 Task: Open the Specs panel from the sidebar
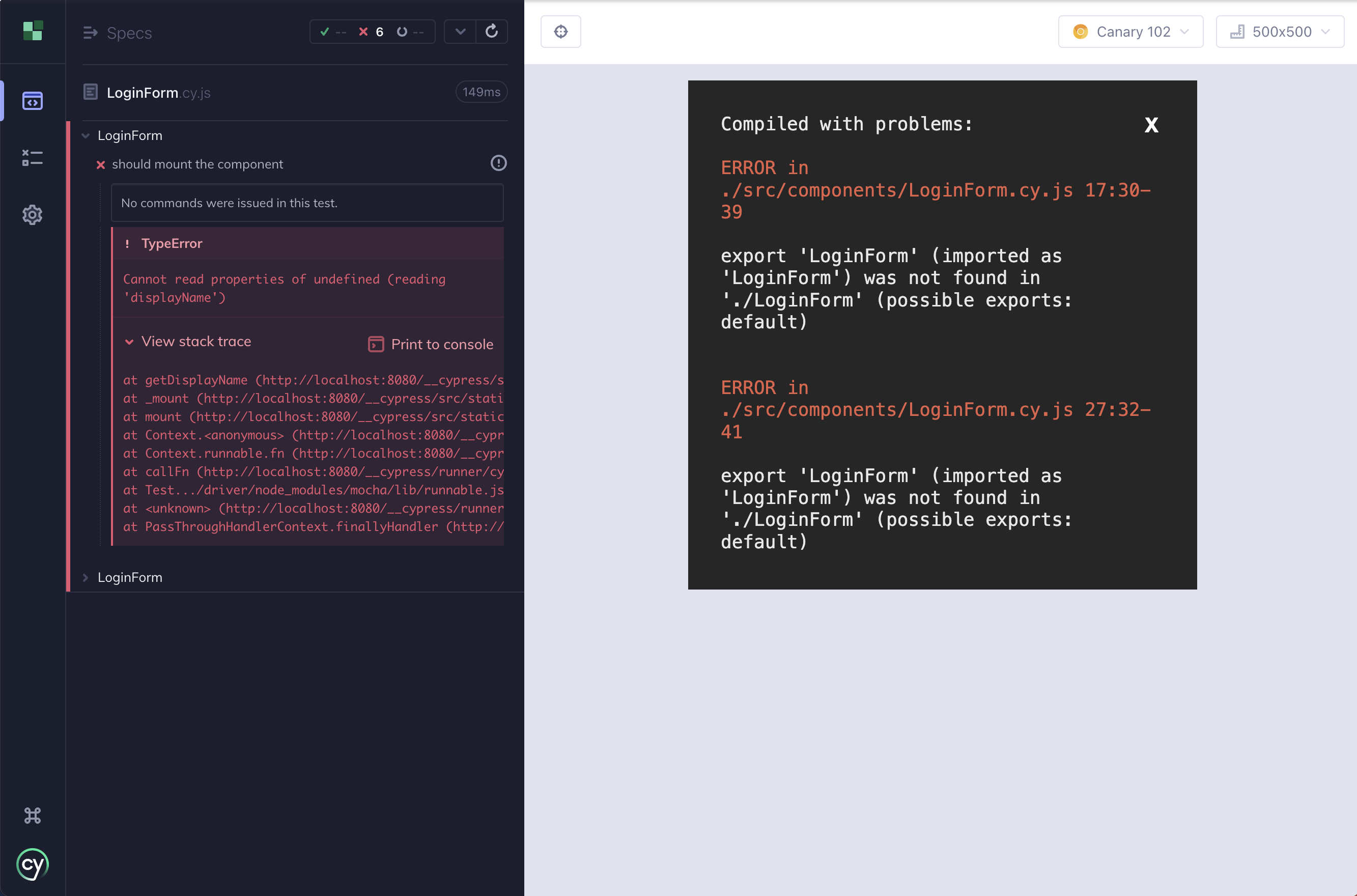33,101
